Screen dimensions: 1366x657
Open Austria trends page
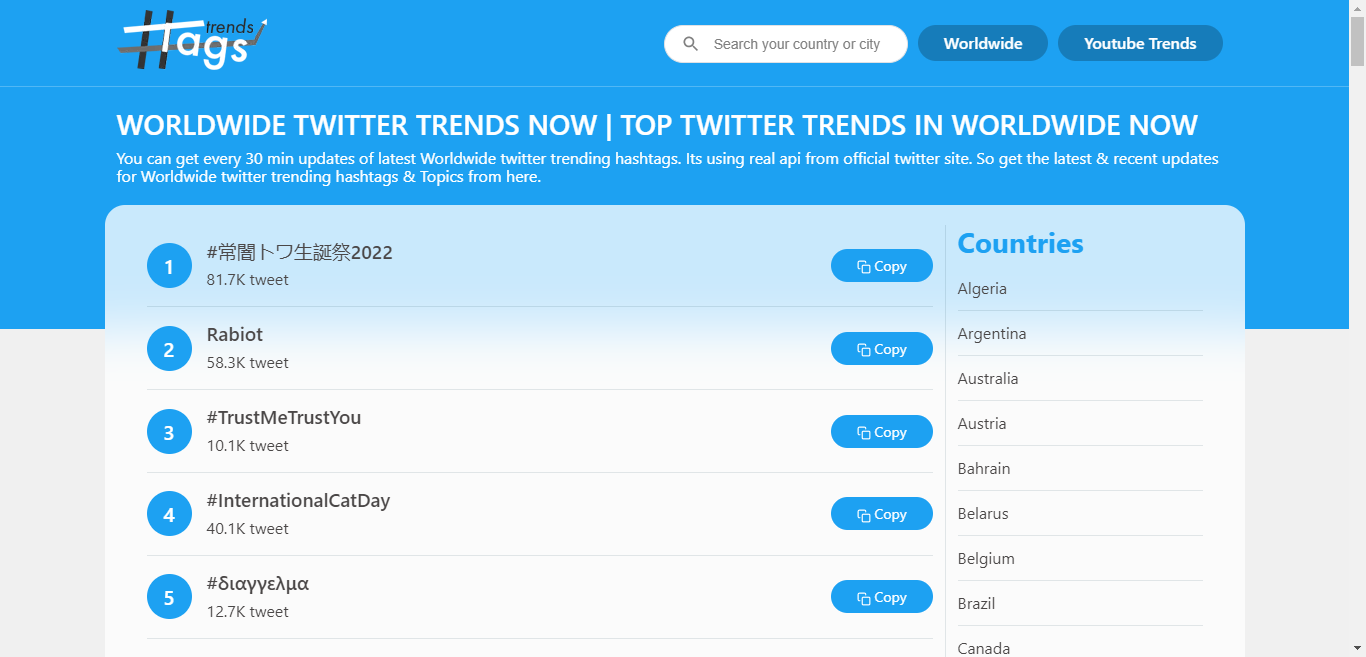981,423
